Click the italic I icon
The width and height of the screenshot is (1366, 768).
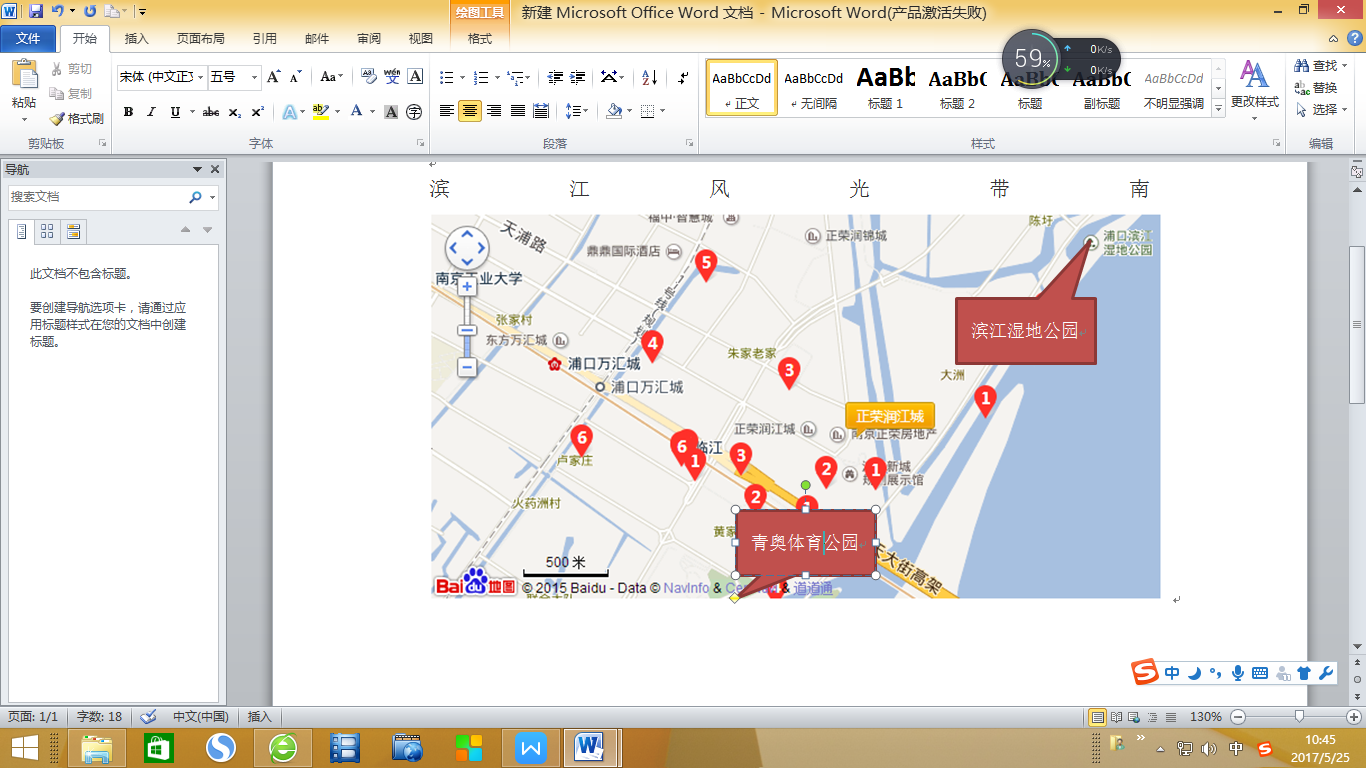pyautogui.click(x=151, y=112)
